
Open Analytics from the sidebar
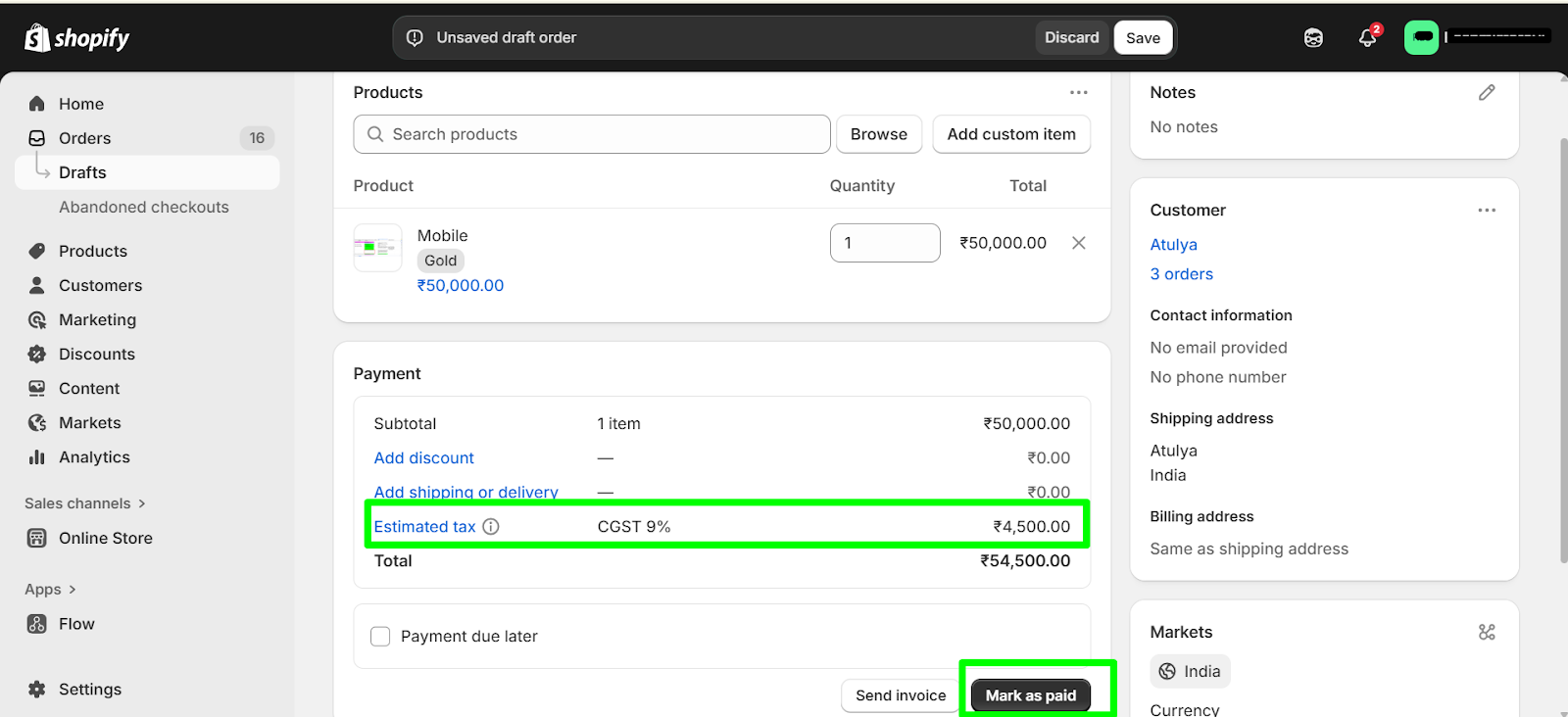coord(94,457)
